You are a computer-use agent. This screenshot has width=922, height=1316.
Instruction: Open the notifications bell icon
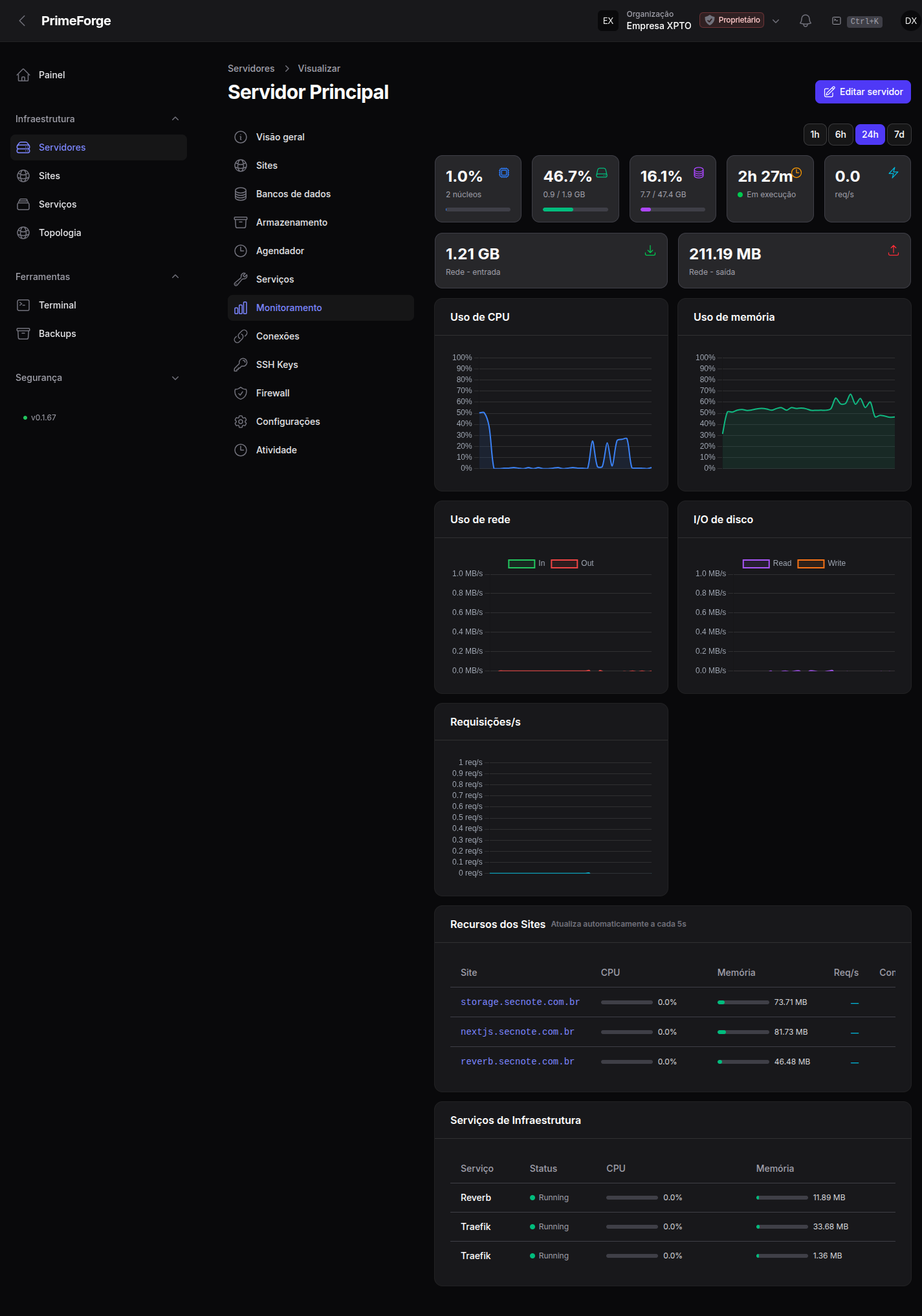pyautogui.click(x=805, y=21)
